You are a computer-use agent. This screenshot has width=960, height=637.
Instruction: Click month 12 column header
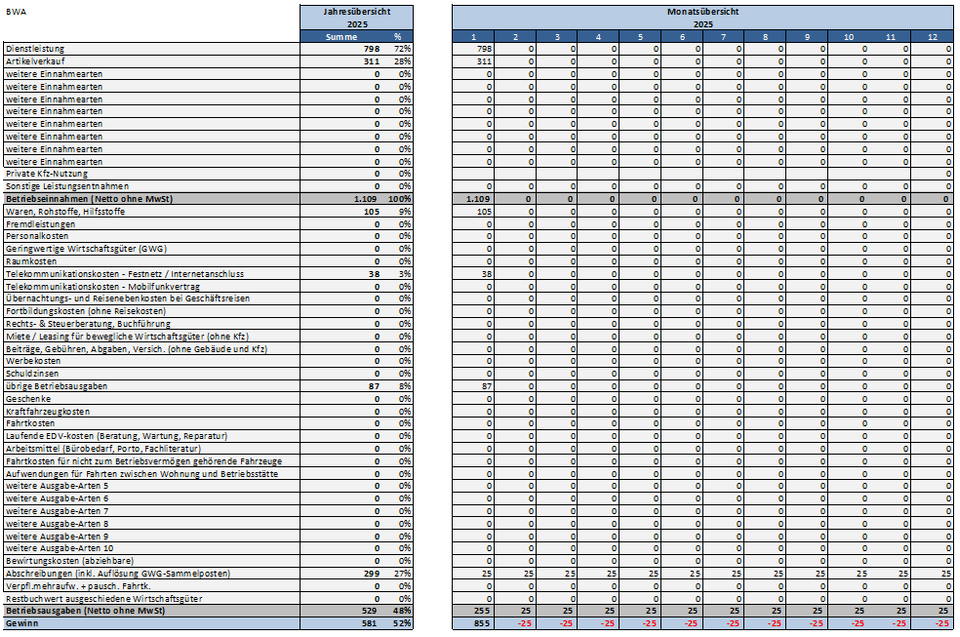pyautogui.click(x=932, y=37)
